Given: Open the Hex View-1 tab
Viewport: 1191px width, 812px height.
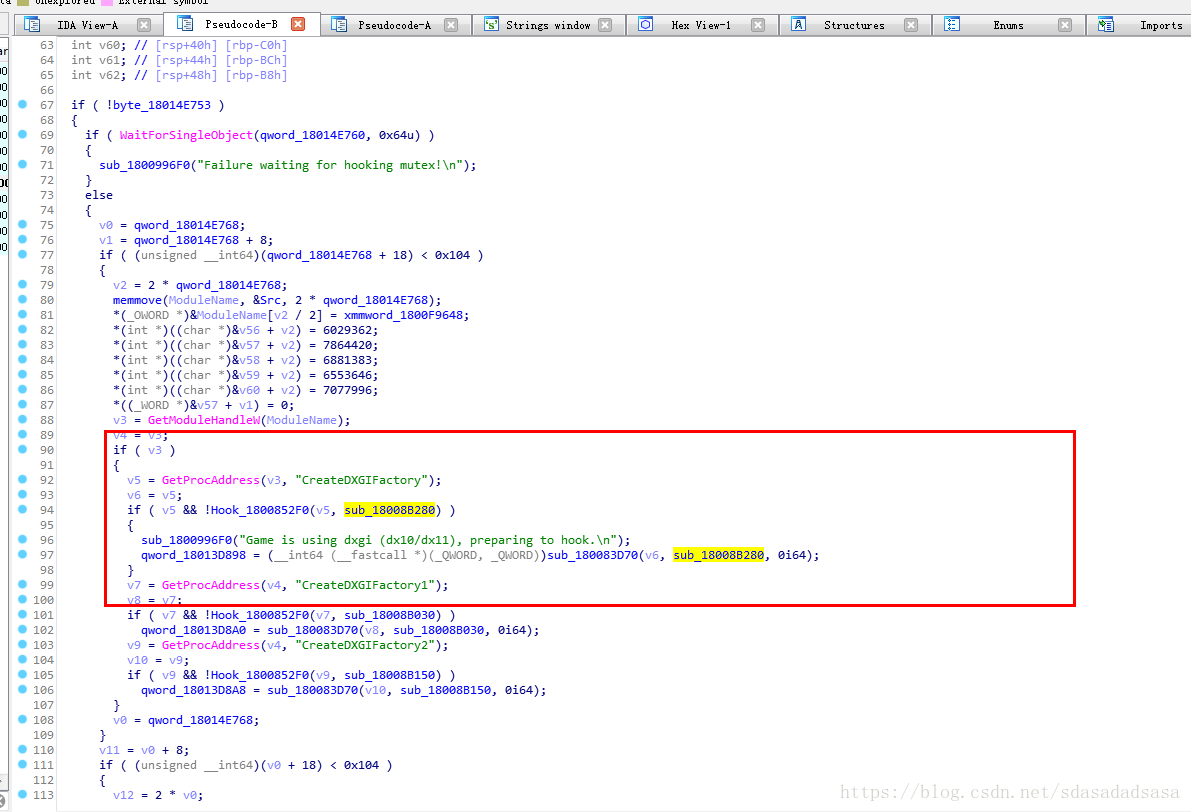Looking at the screenshot, I should click(700, 25).
